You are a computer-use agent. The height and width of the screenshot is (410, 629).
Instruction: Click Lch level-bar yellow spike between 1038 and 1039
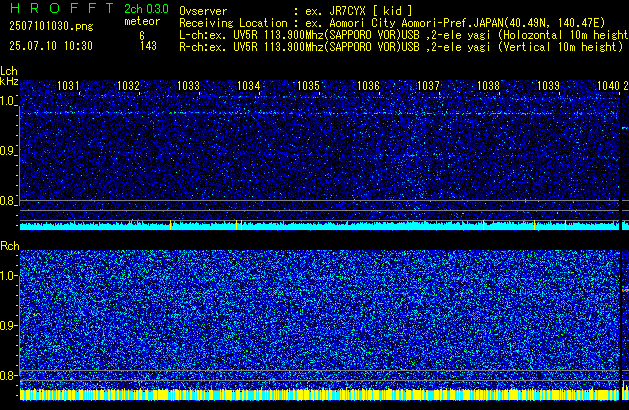pos(534,225)
